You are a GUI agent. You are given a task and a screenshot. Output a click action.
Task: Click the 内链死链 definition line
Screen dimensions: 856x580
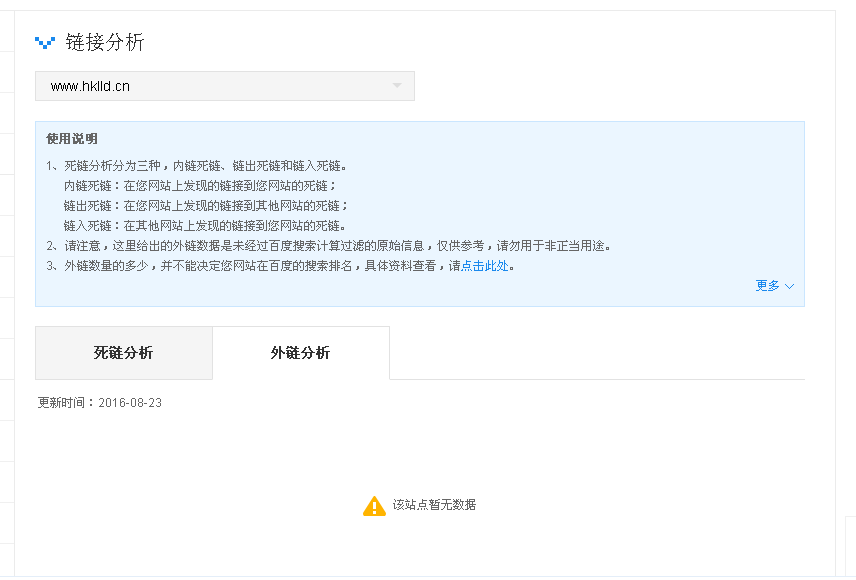pos(200,186)
